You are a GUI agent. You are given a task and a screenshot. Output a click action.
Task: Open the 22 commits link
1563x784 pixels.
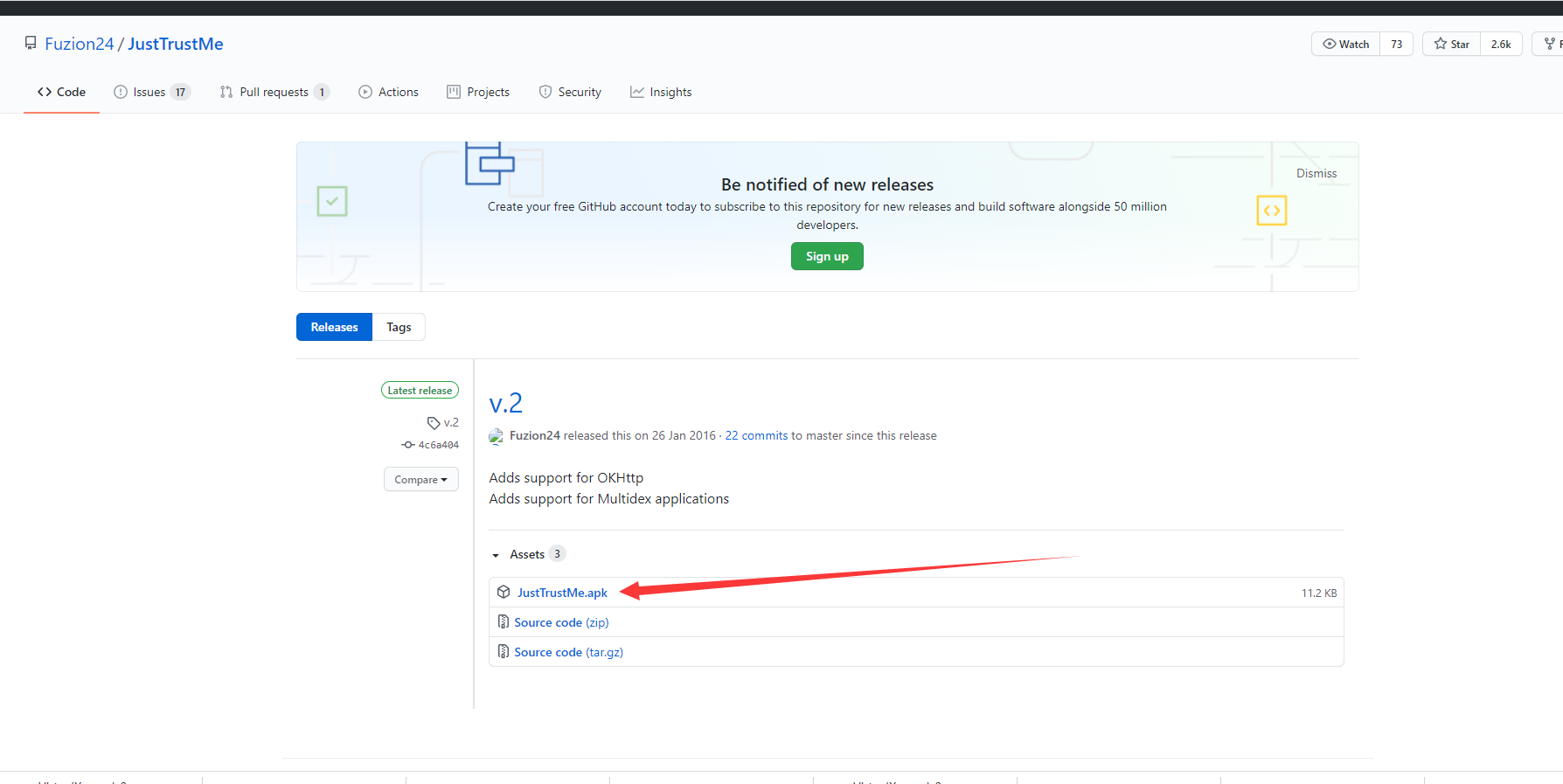click(756, 435)
